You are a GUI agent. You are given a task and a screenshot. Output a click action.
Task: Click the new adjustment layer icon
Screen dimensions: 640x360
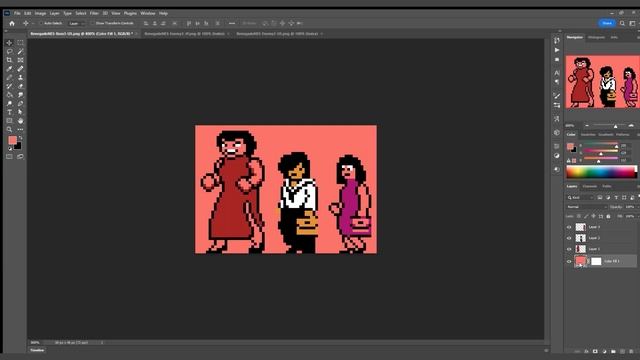coord(604,351)
